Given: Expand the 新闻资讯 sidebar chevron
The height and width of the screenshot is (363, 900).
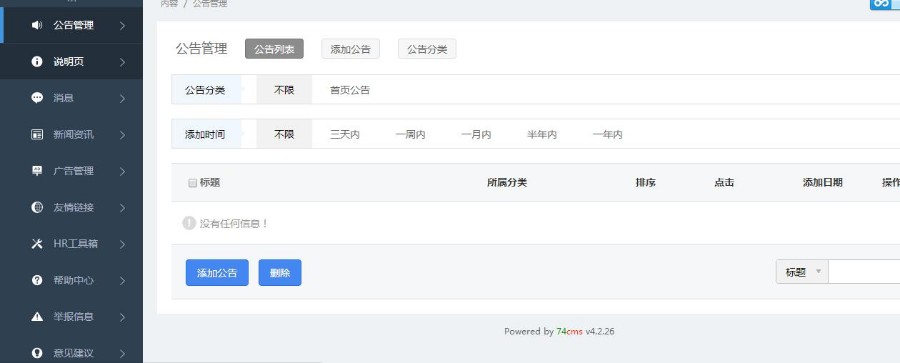Looking at the screenshot, I should [122, 134].
